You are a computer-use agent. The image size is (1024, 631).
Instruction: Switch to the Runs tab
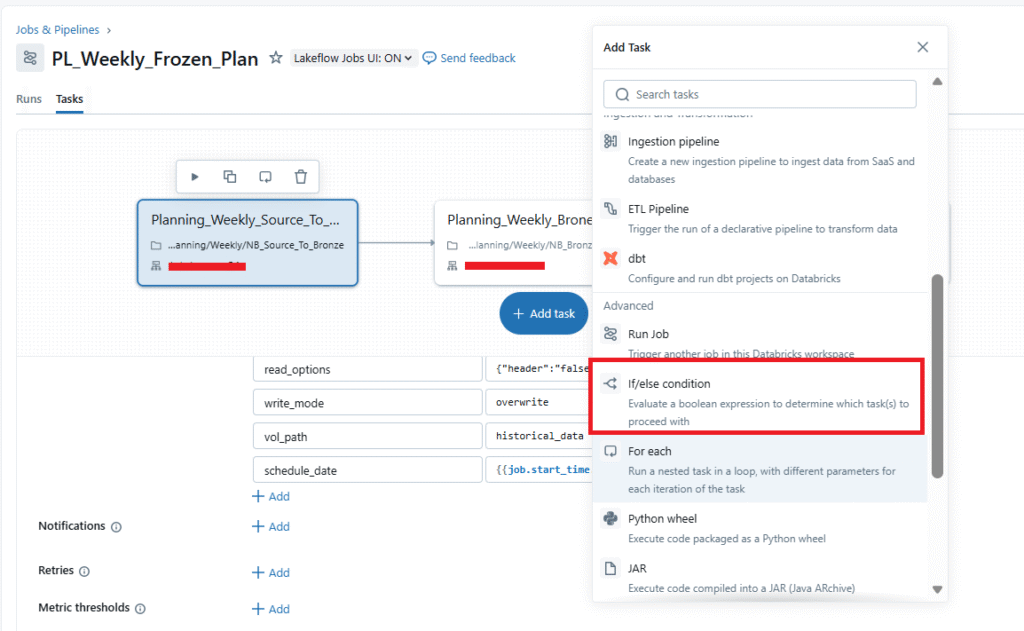(28, 99)
